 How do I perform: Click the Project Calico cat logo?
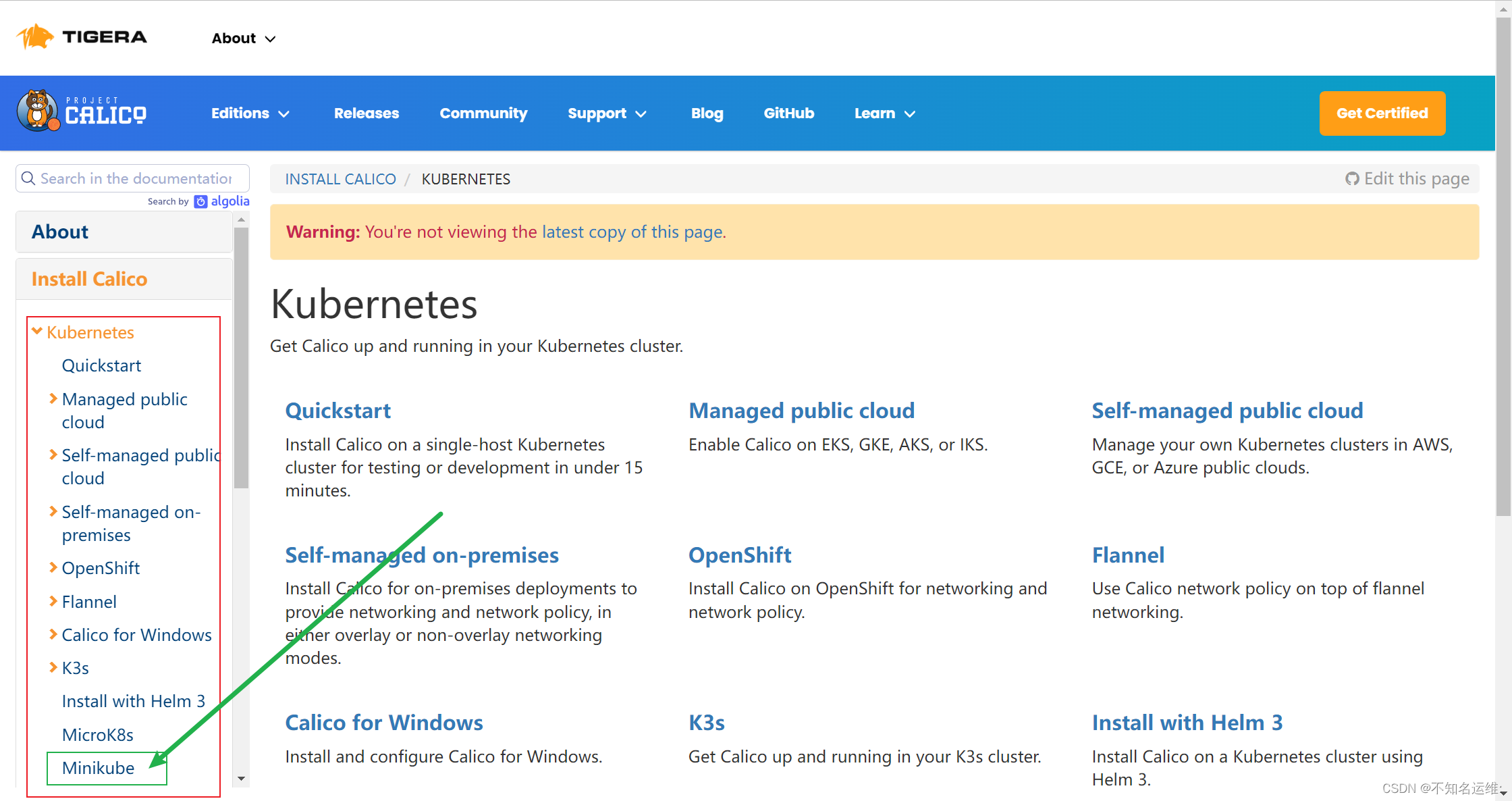pyautogui.click(x=82, y=111)
